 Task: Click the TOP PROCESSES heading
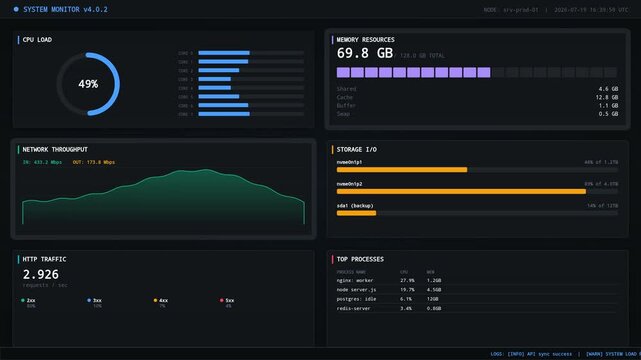(360, 259)
